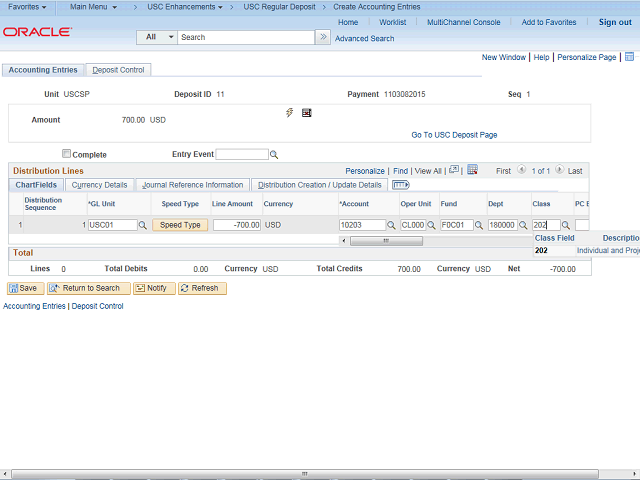Click the zoom distribution lines grid icon
Screen dimensions: 640x480
[x=454, y=170]
